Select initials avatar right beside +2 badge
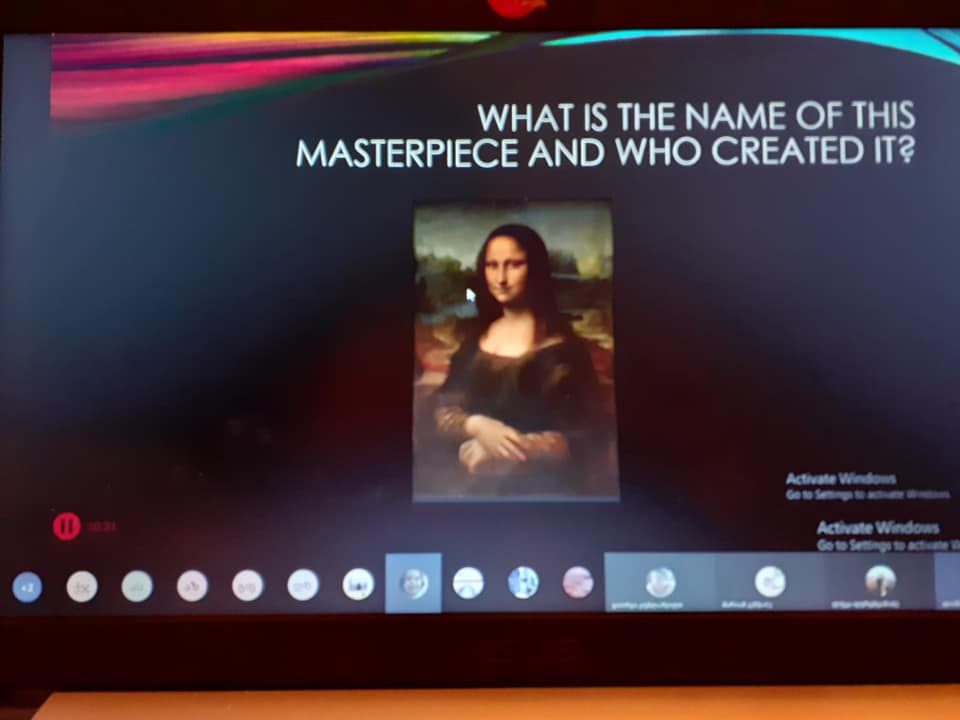 (x=82, y=587)
